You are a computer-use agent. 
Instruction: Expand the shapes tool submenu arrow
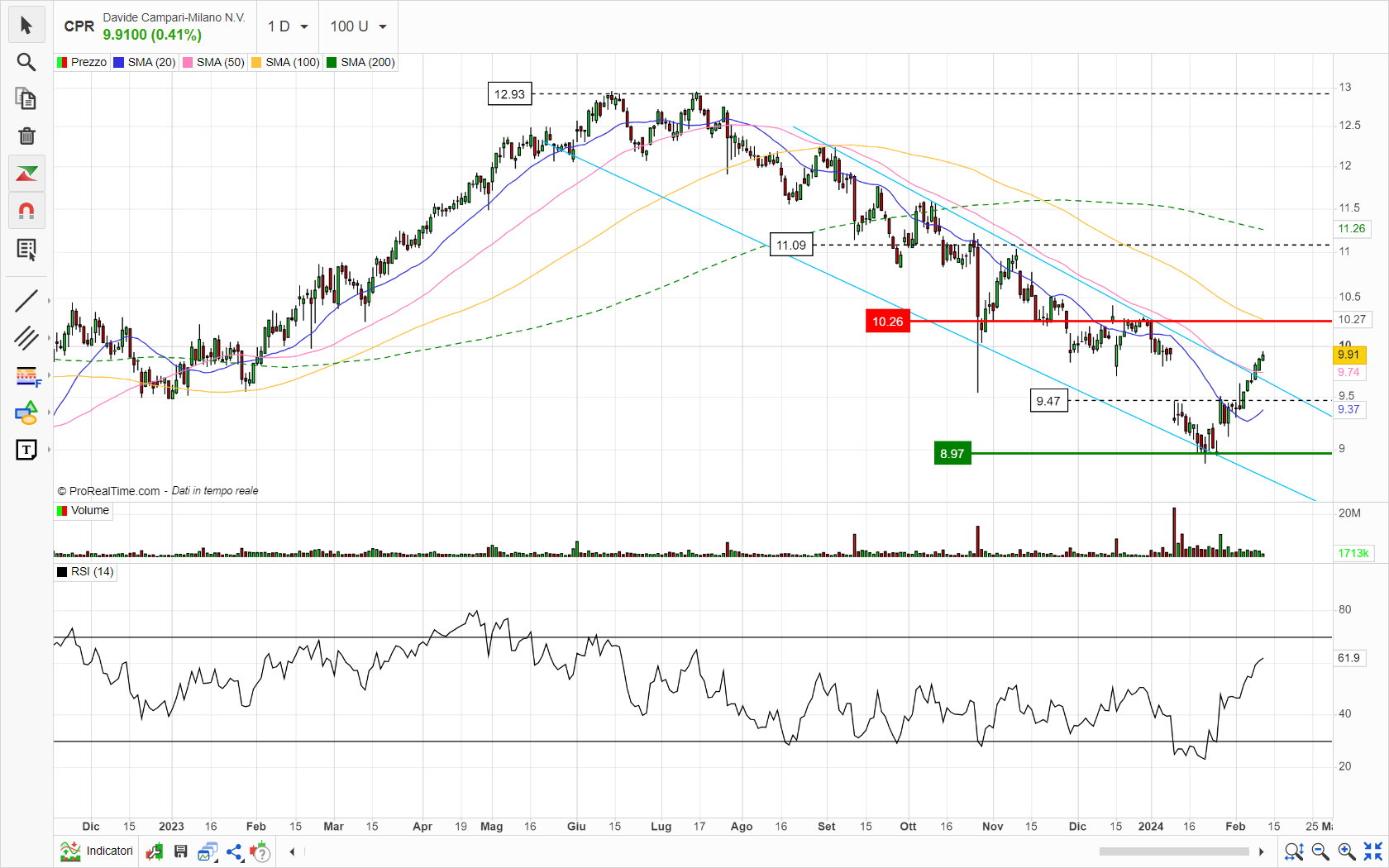pos(50,413)
